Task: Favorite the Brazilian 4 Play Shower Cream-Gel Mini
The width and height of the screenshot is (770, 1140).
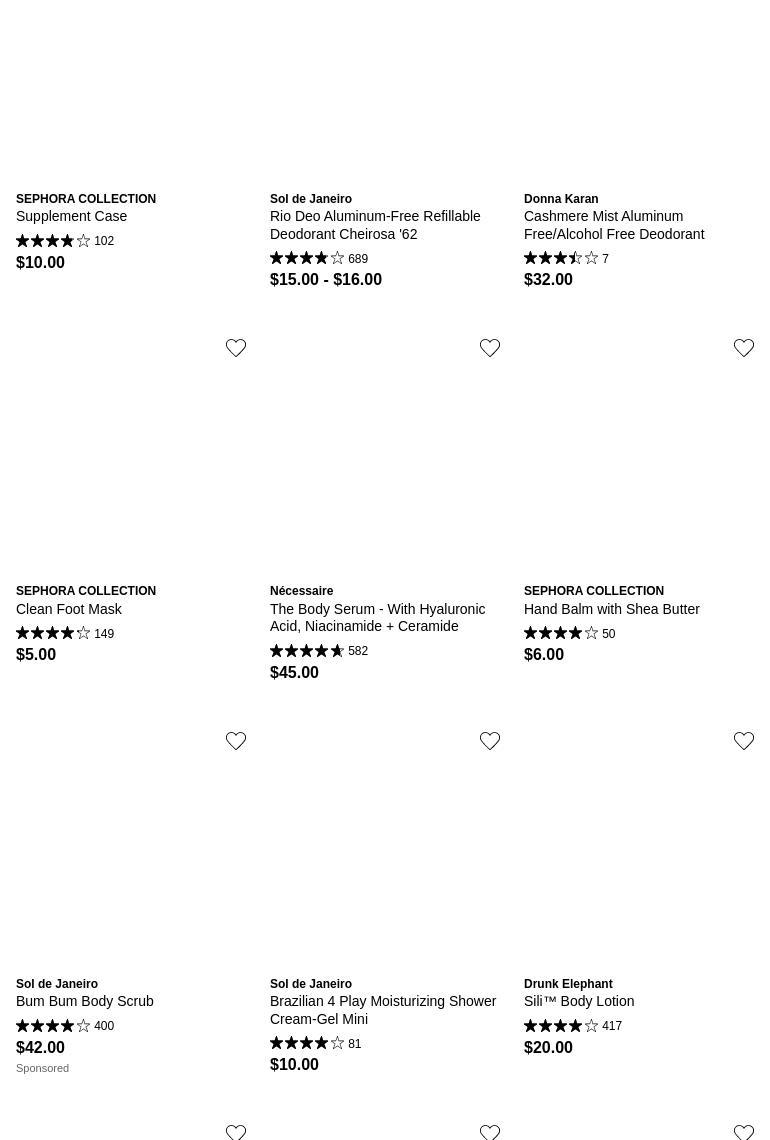Action: [x=489, y=741]
